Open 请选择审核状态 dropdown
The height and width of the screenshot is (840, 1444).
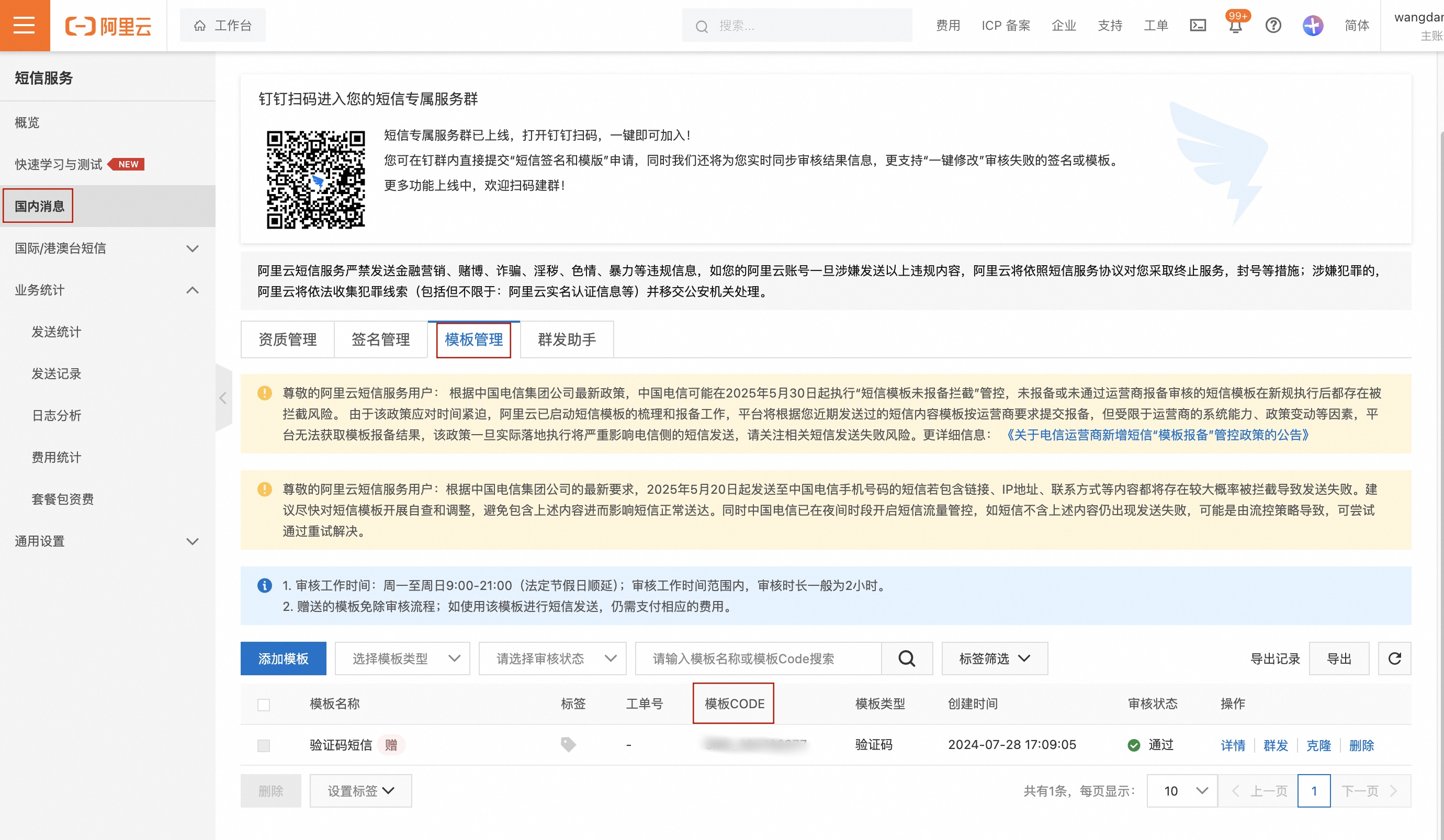[552, 659]
